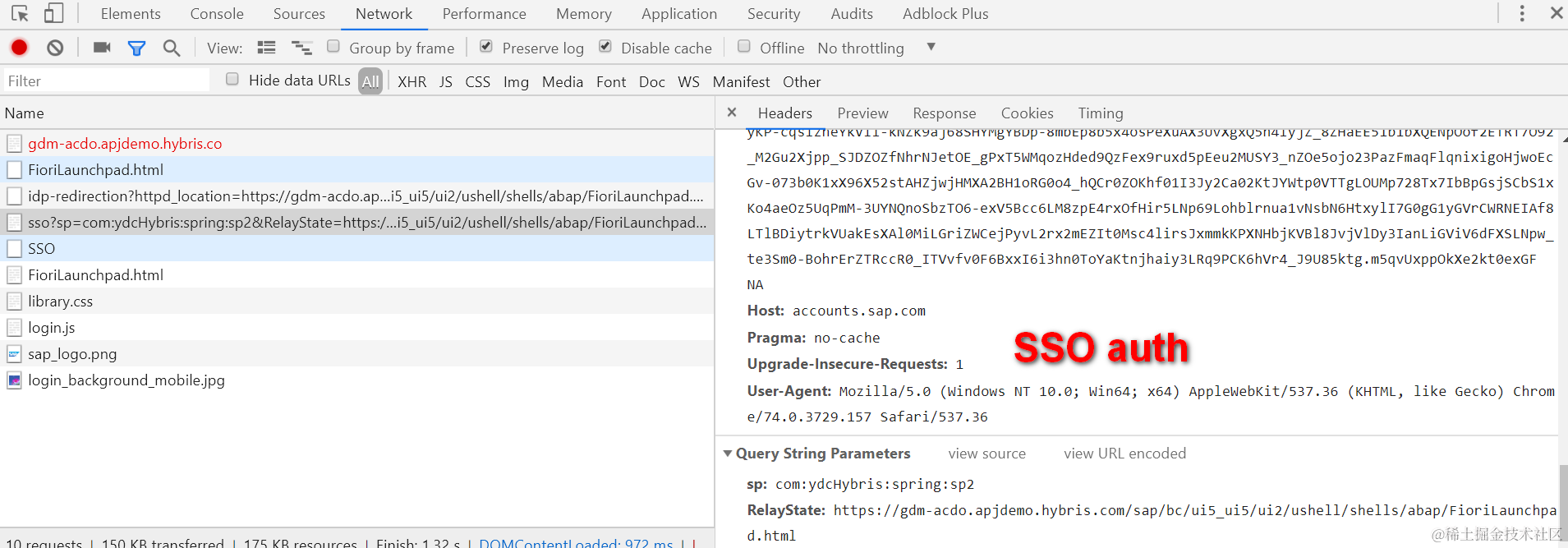Viewport: 1568px width, 548px height.
Task: Select the idp-redirection request row
Action: [x=357, y=196]
